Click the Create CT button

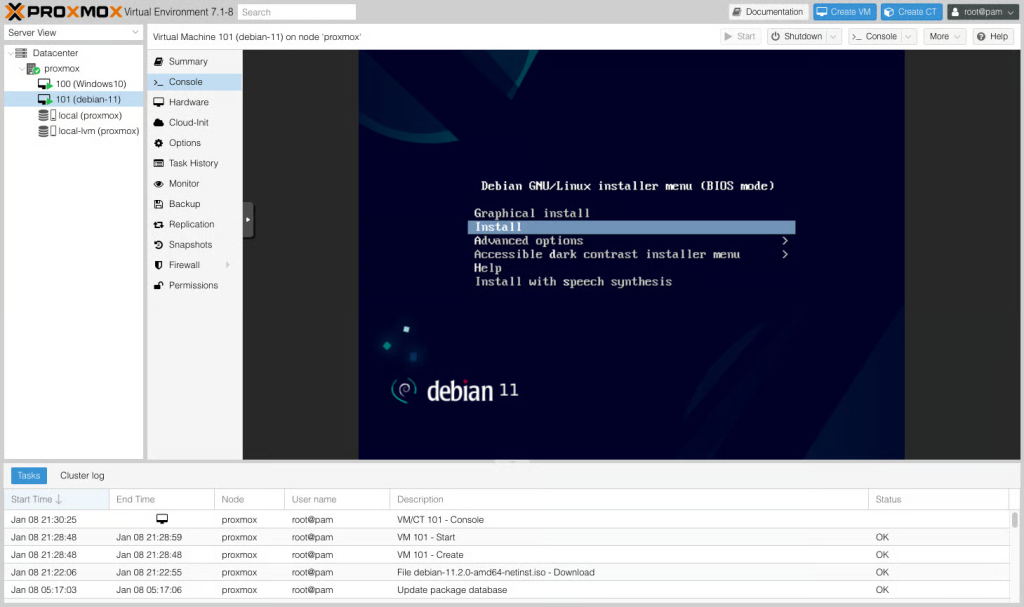pyautogui.click(x=911, y=12)
